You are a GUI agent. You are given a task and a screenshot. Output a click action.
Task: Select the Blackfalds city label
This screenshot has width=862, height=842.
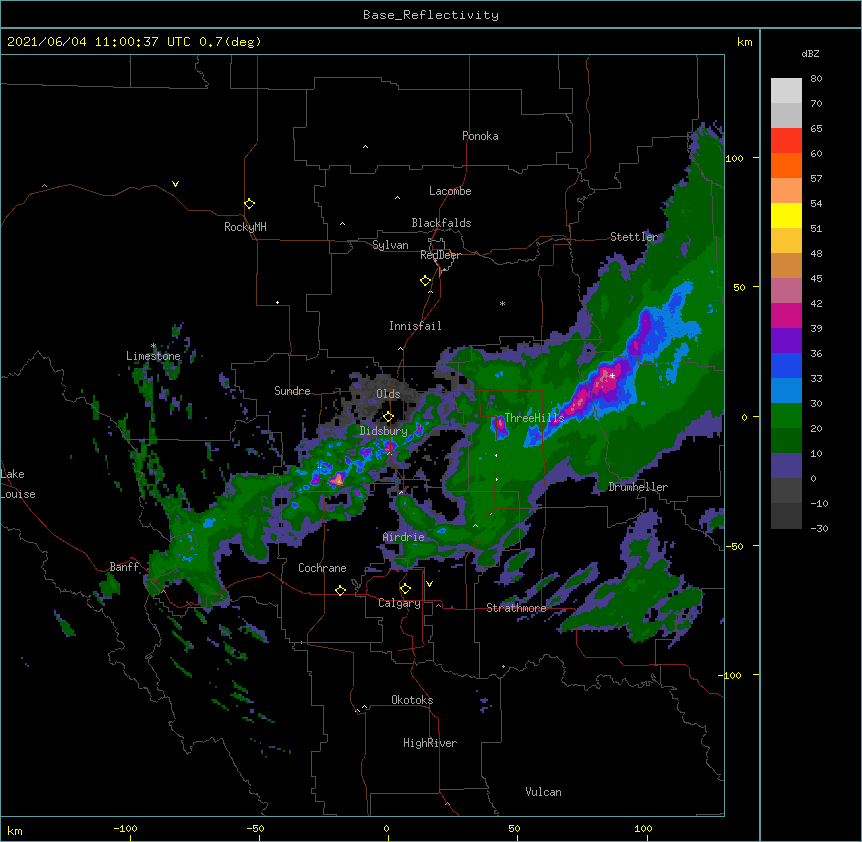(441, 223)
